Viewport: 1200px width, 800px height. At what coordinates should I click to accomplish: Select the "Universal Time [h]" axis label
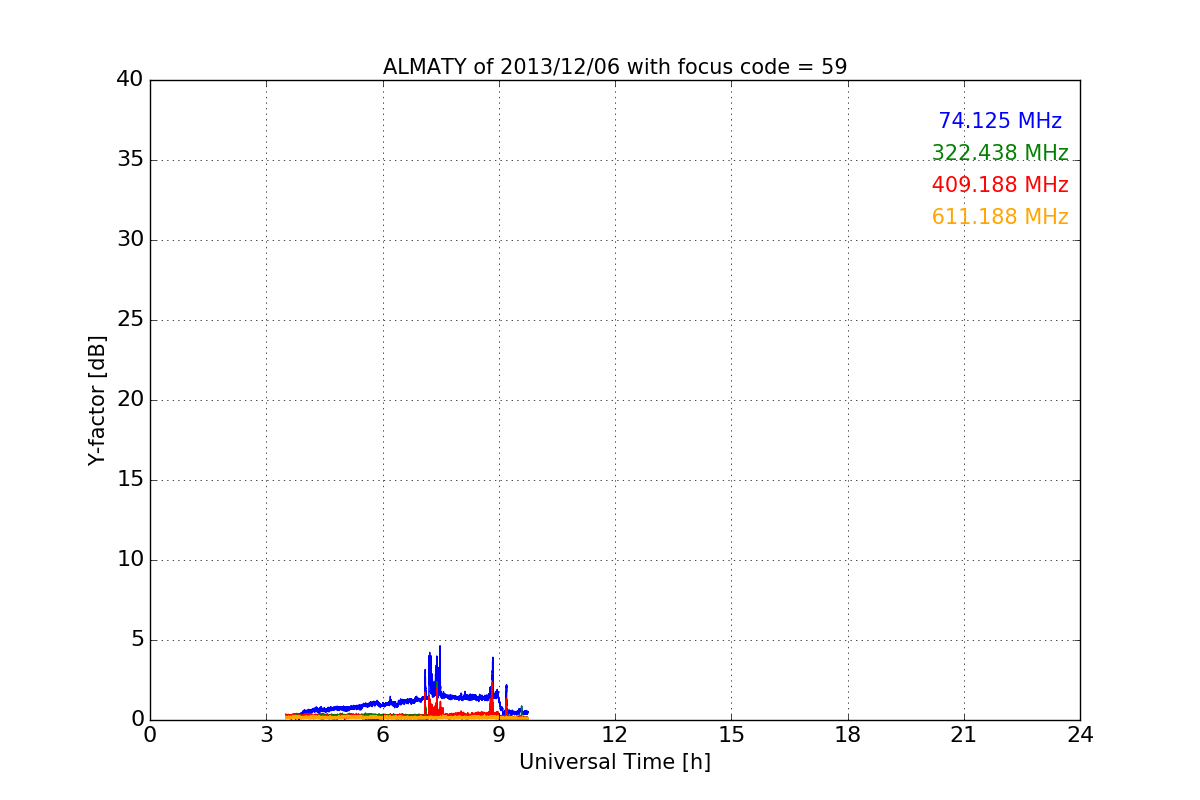pos(615,762)
